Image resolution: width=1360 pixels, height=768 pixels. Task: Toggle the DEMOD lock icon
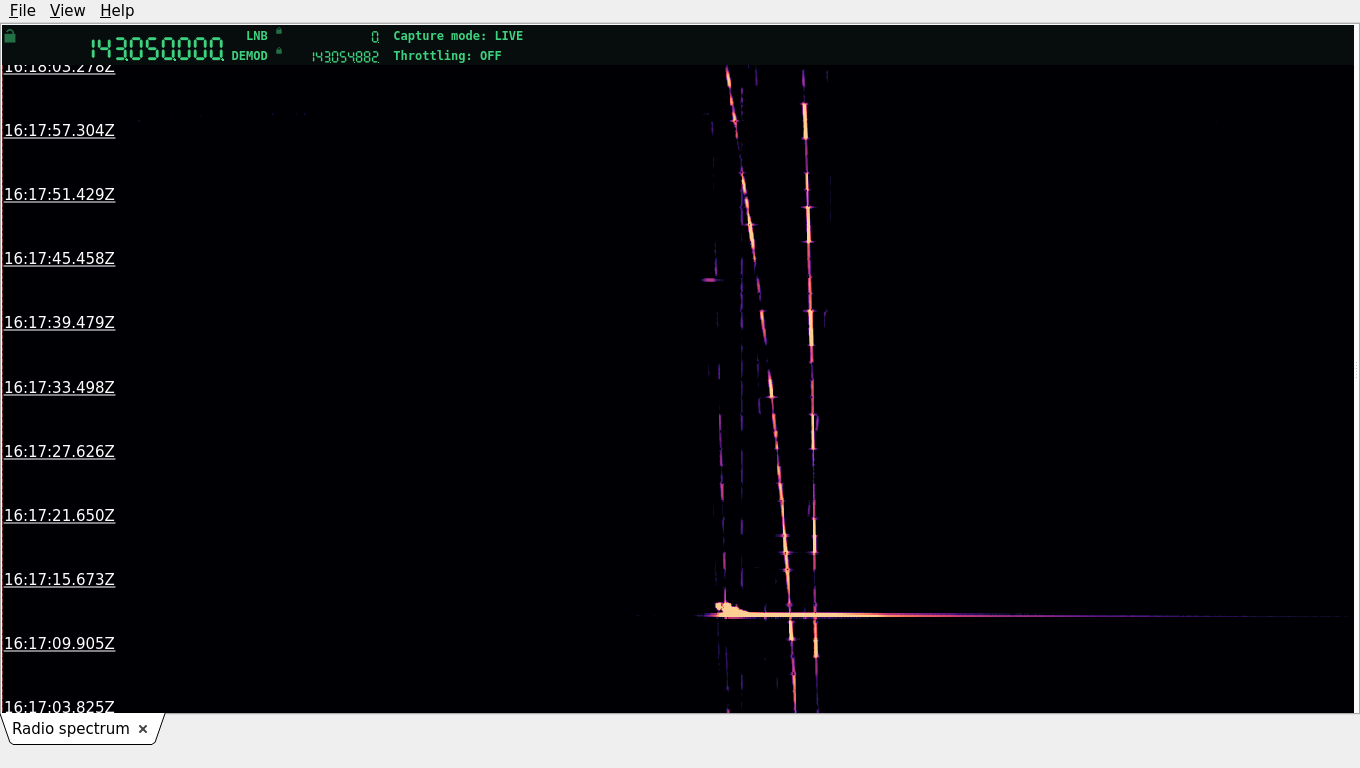click(279, 51)
